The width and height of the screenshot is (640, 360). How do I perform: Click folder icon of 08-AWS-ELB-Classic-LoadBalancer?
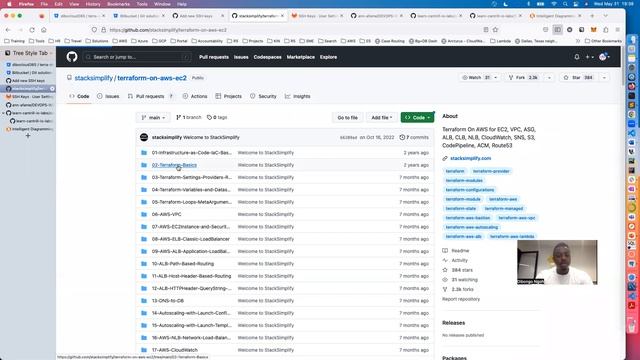[144, 239]
